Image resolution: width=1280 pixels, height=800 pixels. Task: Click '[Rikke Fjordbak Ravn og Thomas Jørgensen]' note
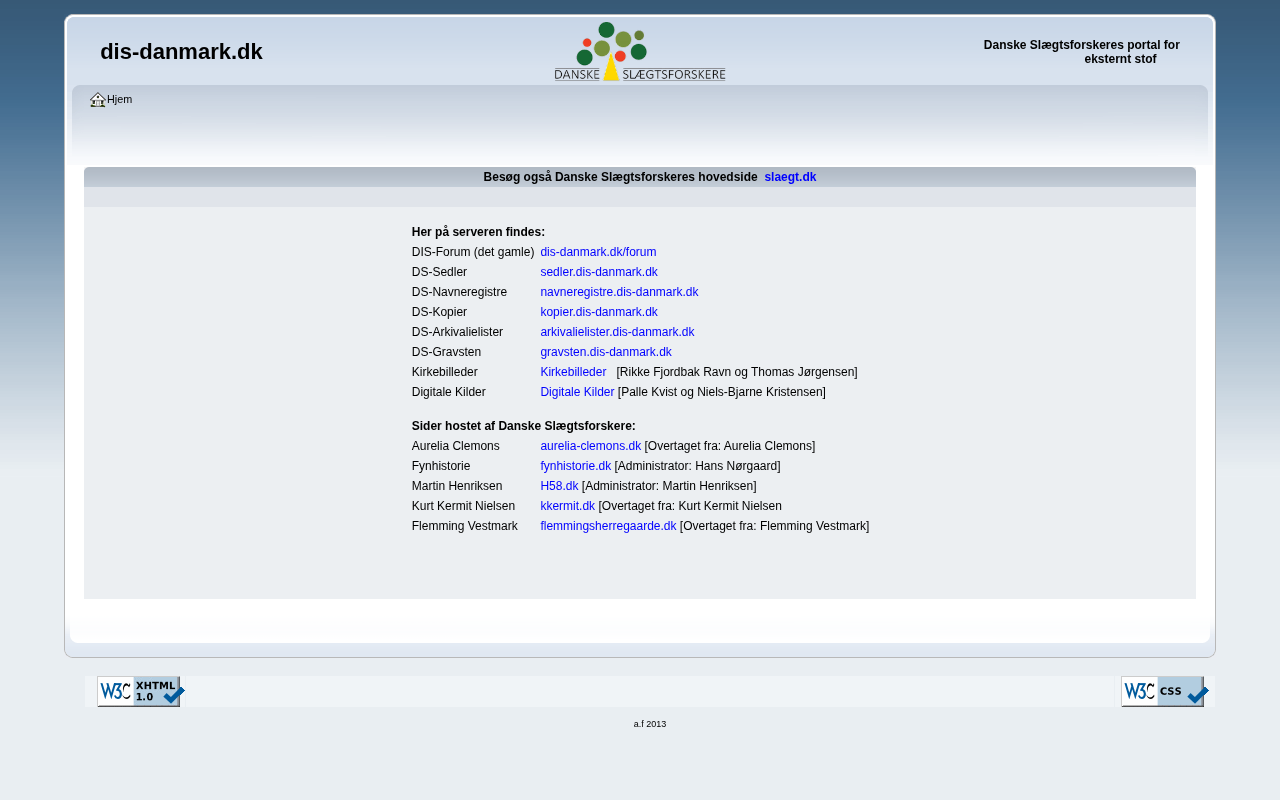click(x=737, y=372)
